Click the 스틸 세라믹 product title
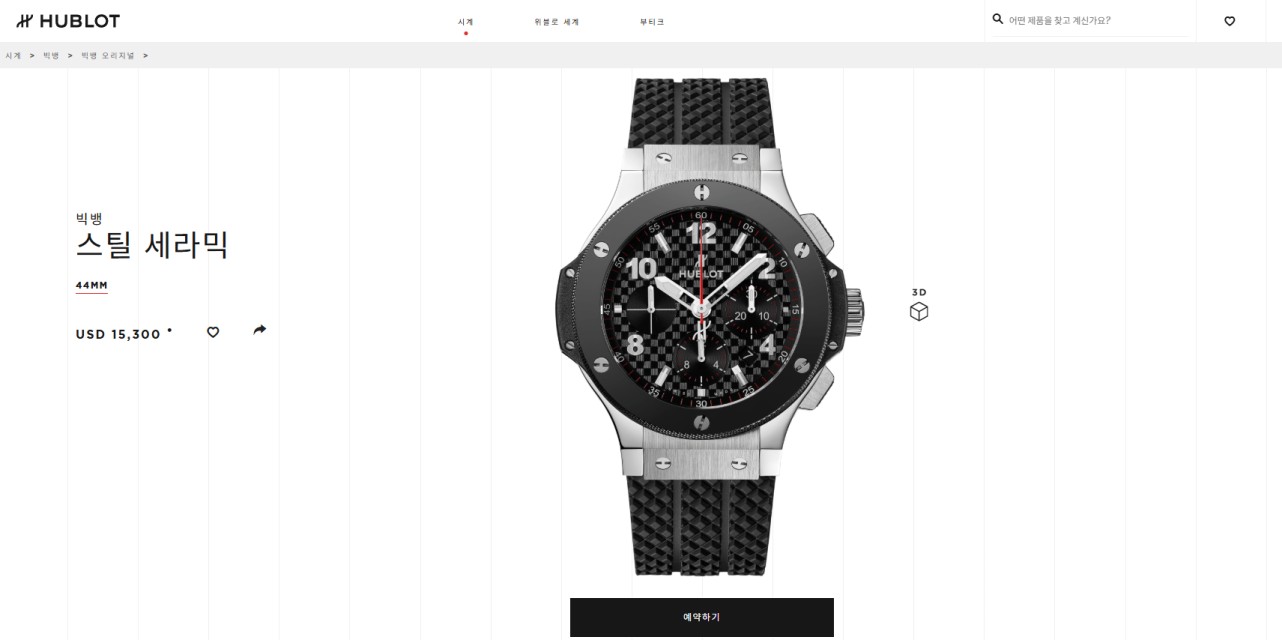1282x640 pixels. pos(152,245)
